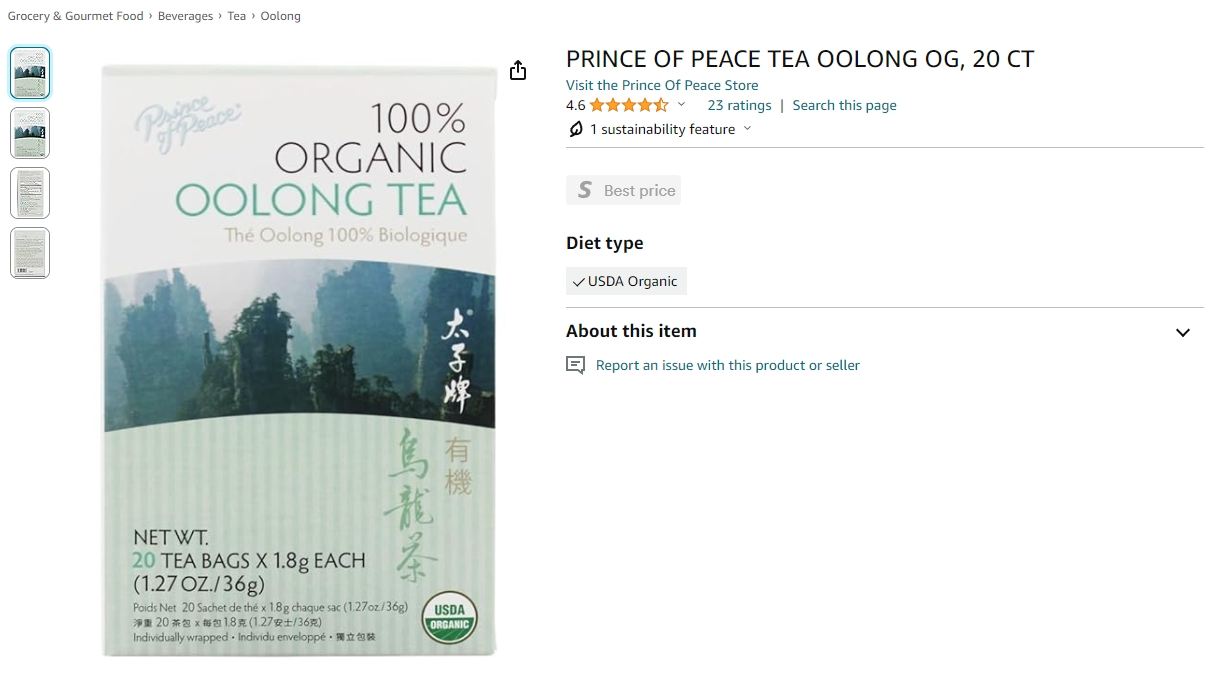Visit the Prince Of Peace Store link
The image size is (1211, 678).
coord(662,85)
